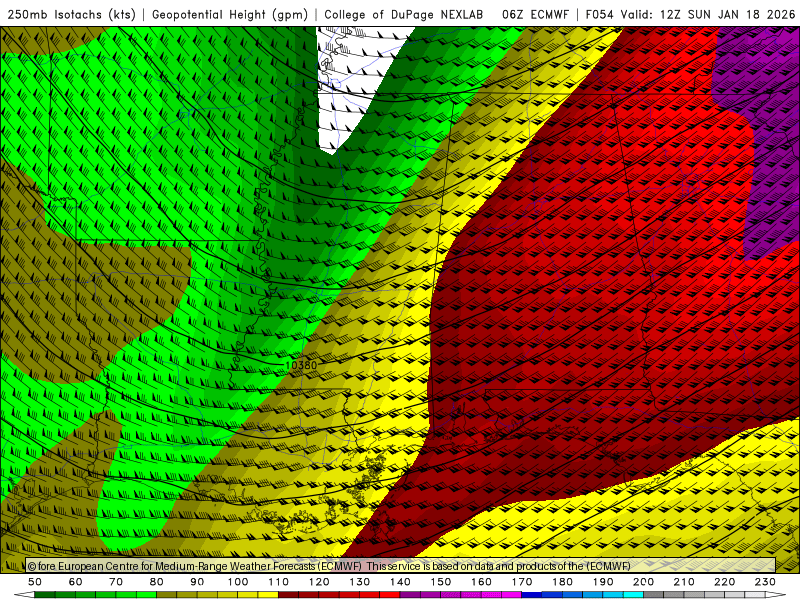Click the "200" value on the color scale
800x600 pixels.
click(643, 582)
